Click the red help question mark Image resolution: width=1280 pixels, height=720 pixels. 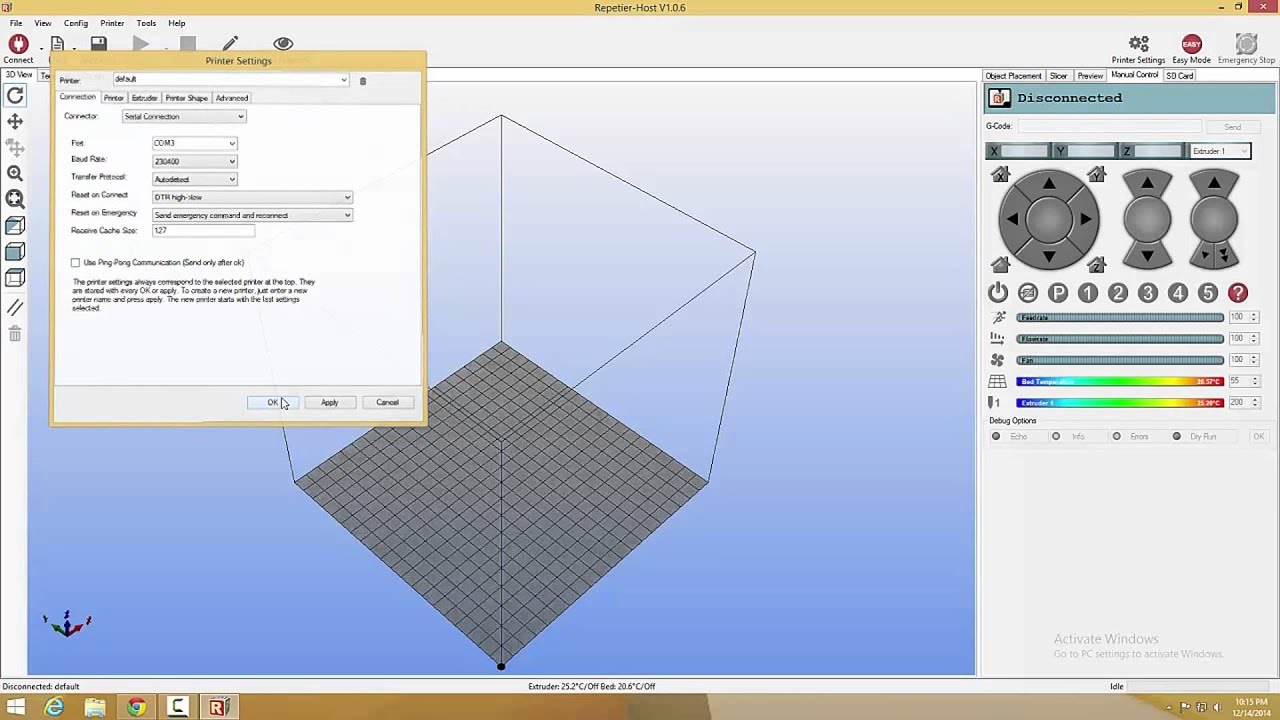(x=1238, y=293)
